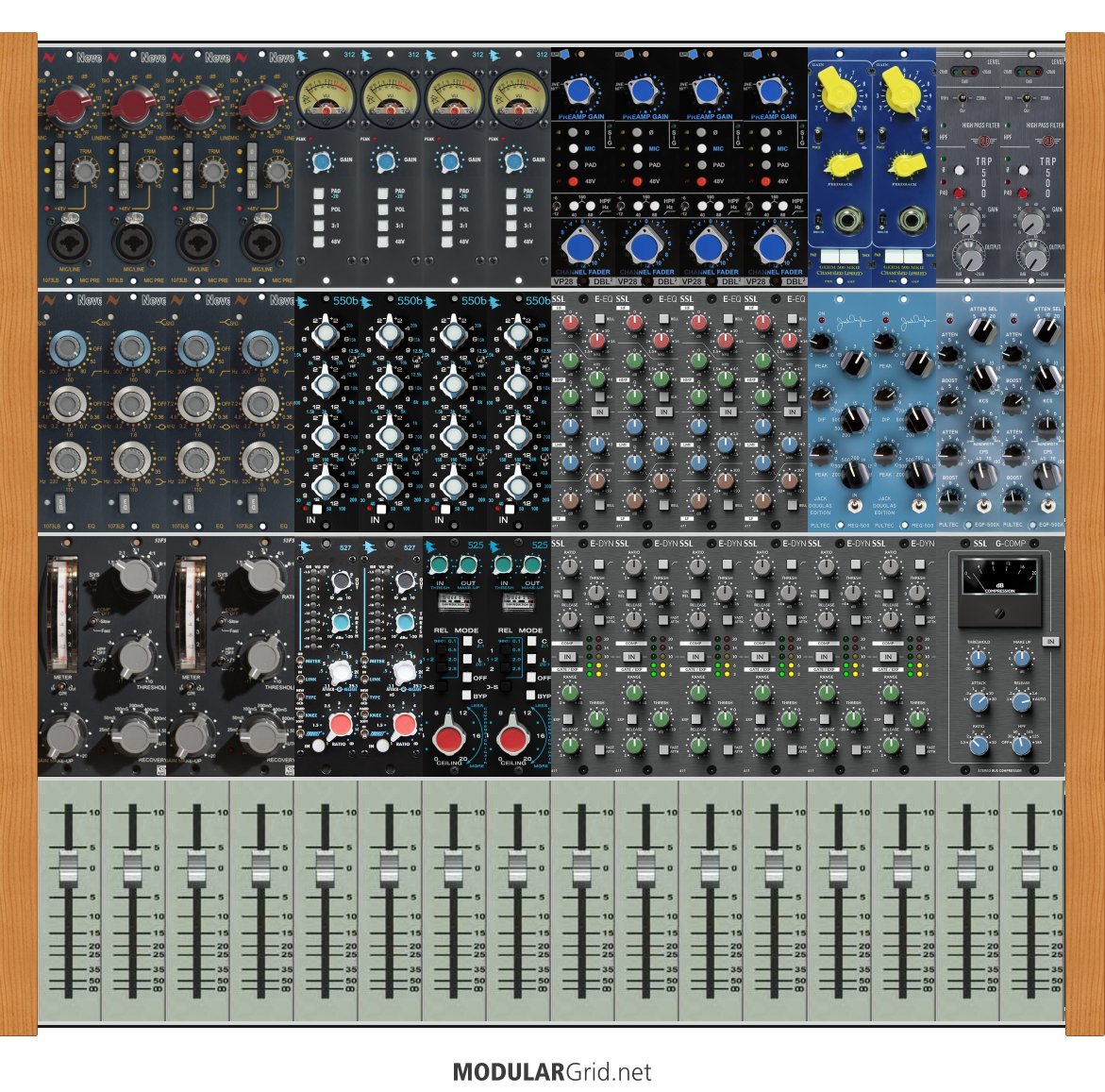Click instrument input jack on first Chandler Germ

pyautogui.click(x=848, y=221)
